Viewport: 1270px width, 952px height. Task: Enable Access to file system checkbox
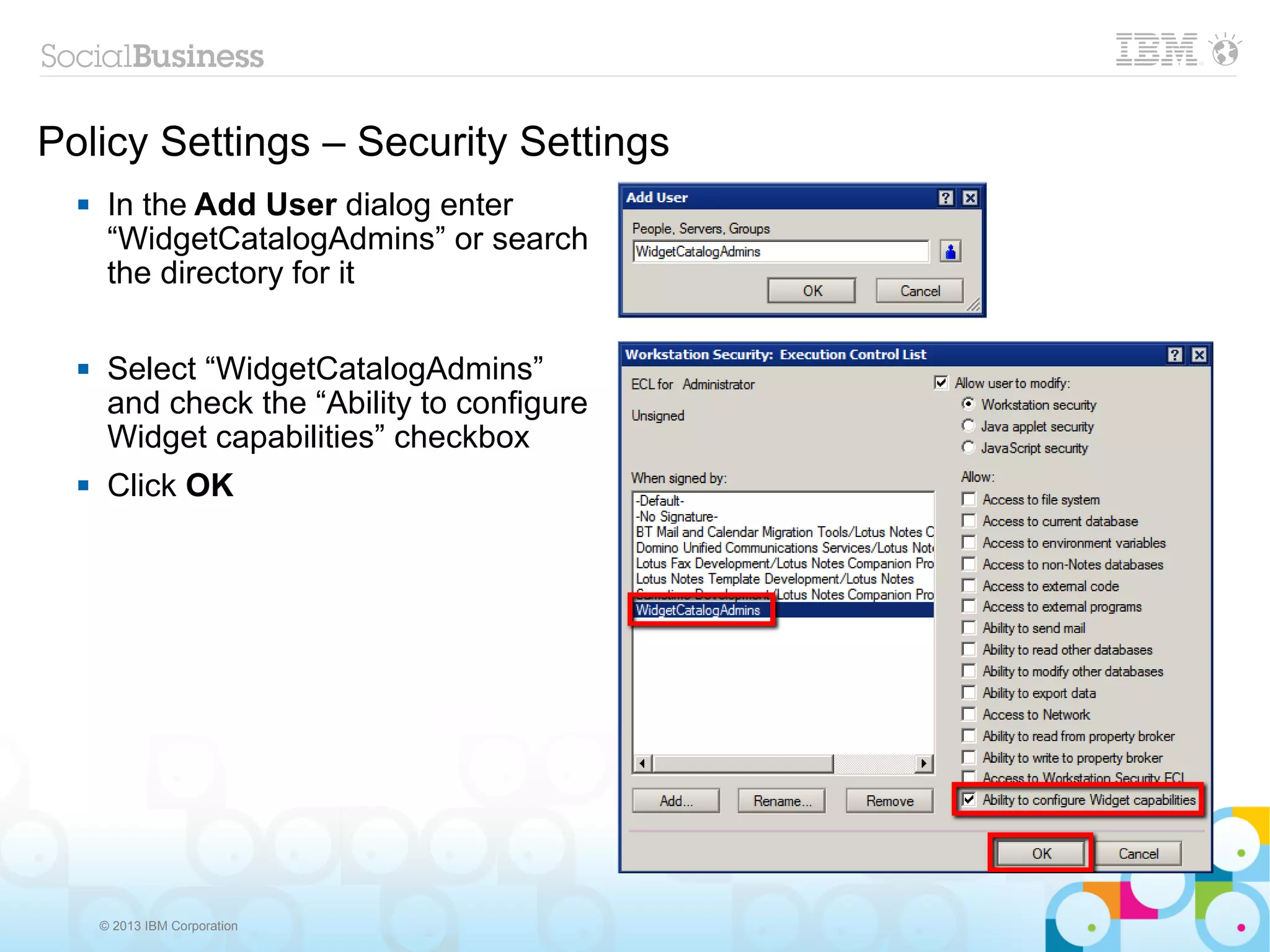969,499
